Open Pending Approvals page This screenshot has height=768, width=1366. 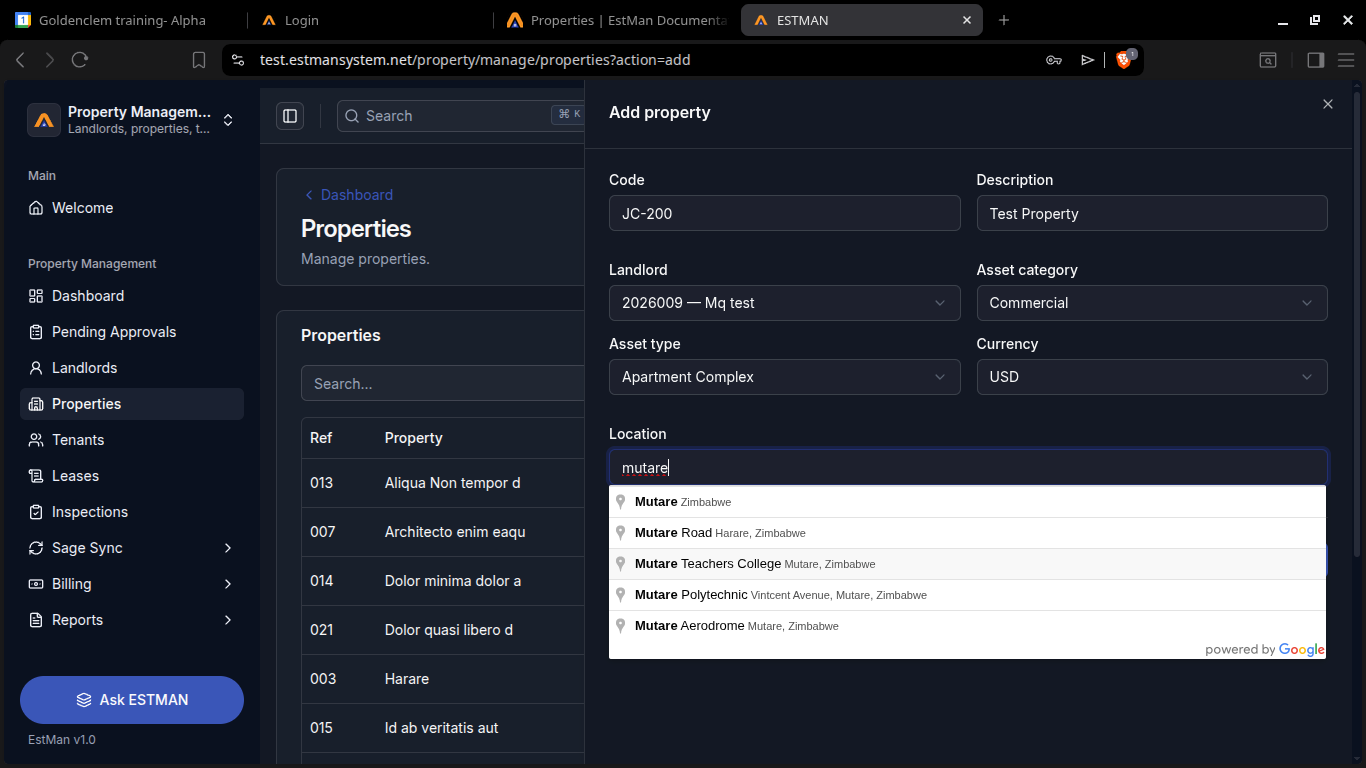132,332
